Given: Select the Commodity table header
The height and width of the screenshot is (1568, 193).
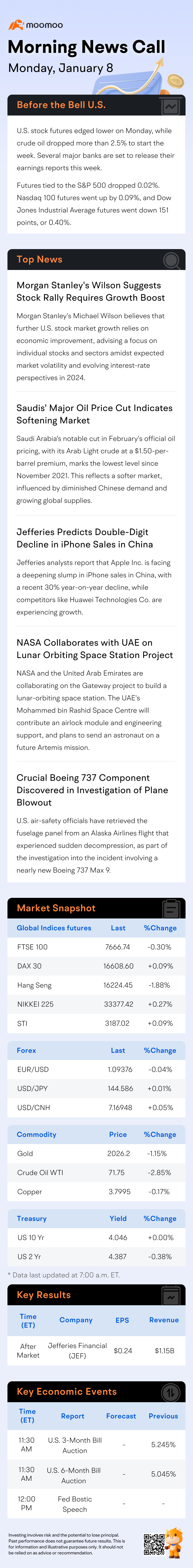Looking at the screenshot, I should [37, 1135].
